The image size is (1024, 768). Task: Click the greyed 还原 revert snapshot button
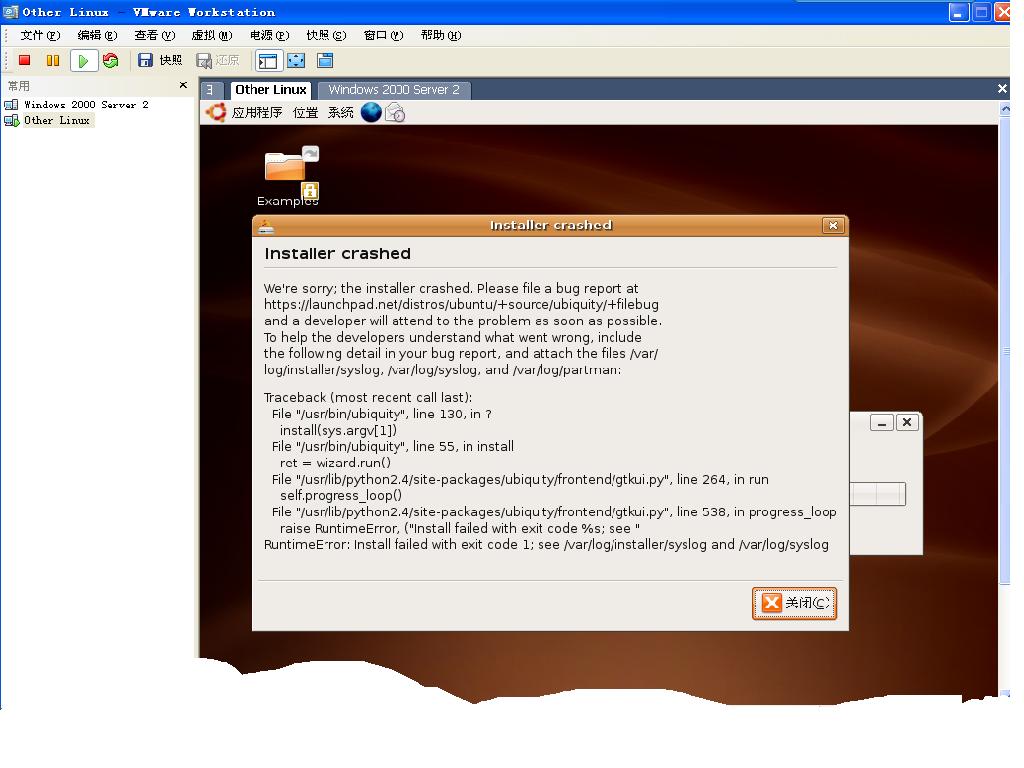tap(217, 61)
